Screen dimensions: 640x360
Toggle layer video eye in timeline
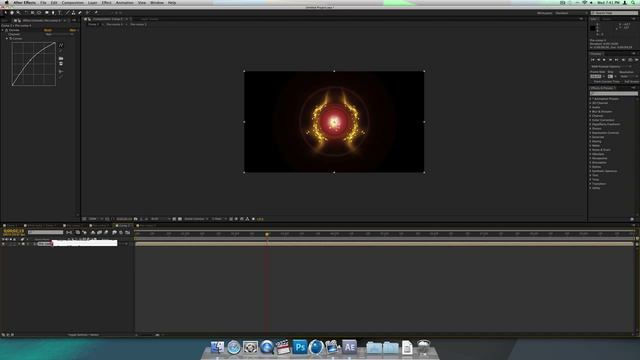[3, 244]
